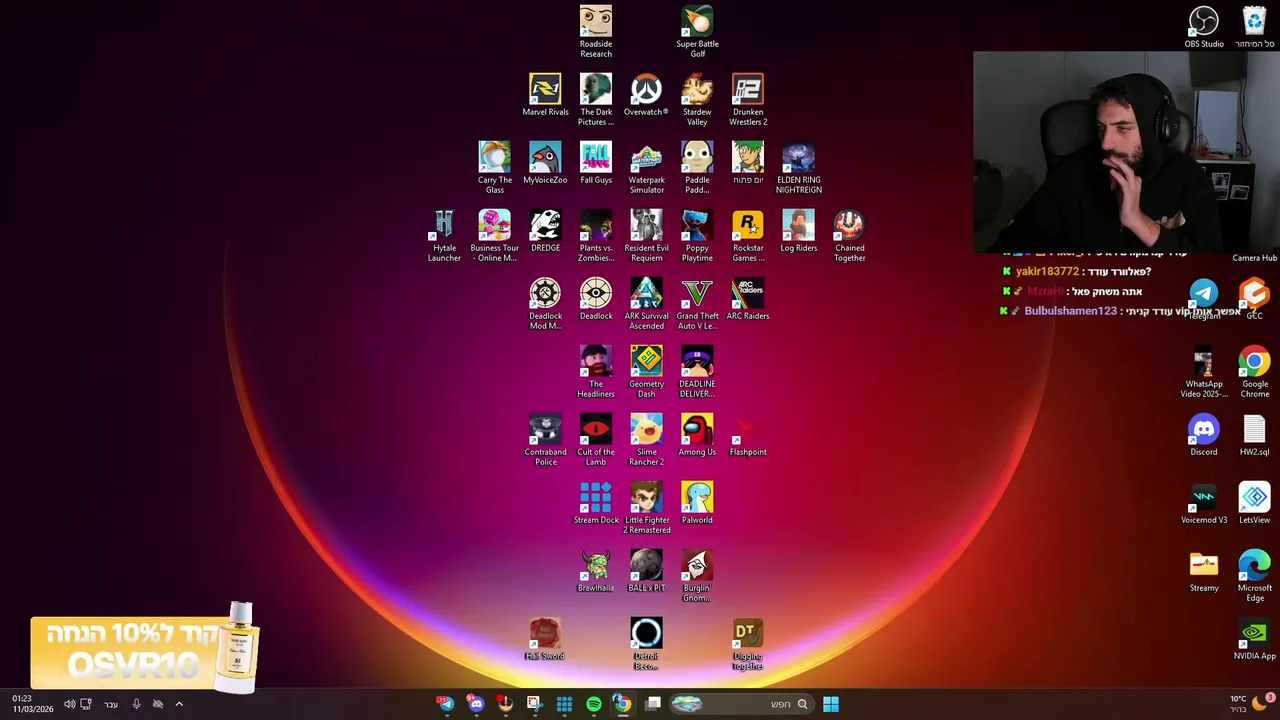
Task: Select the Drunken Wrestlers 2 icon
Action: (x=748, y=99)
